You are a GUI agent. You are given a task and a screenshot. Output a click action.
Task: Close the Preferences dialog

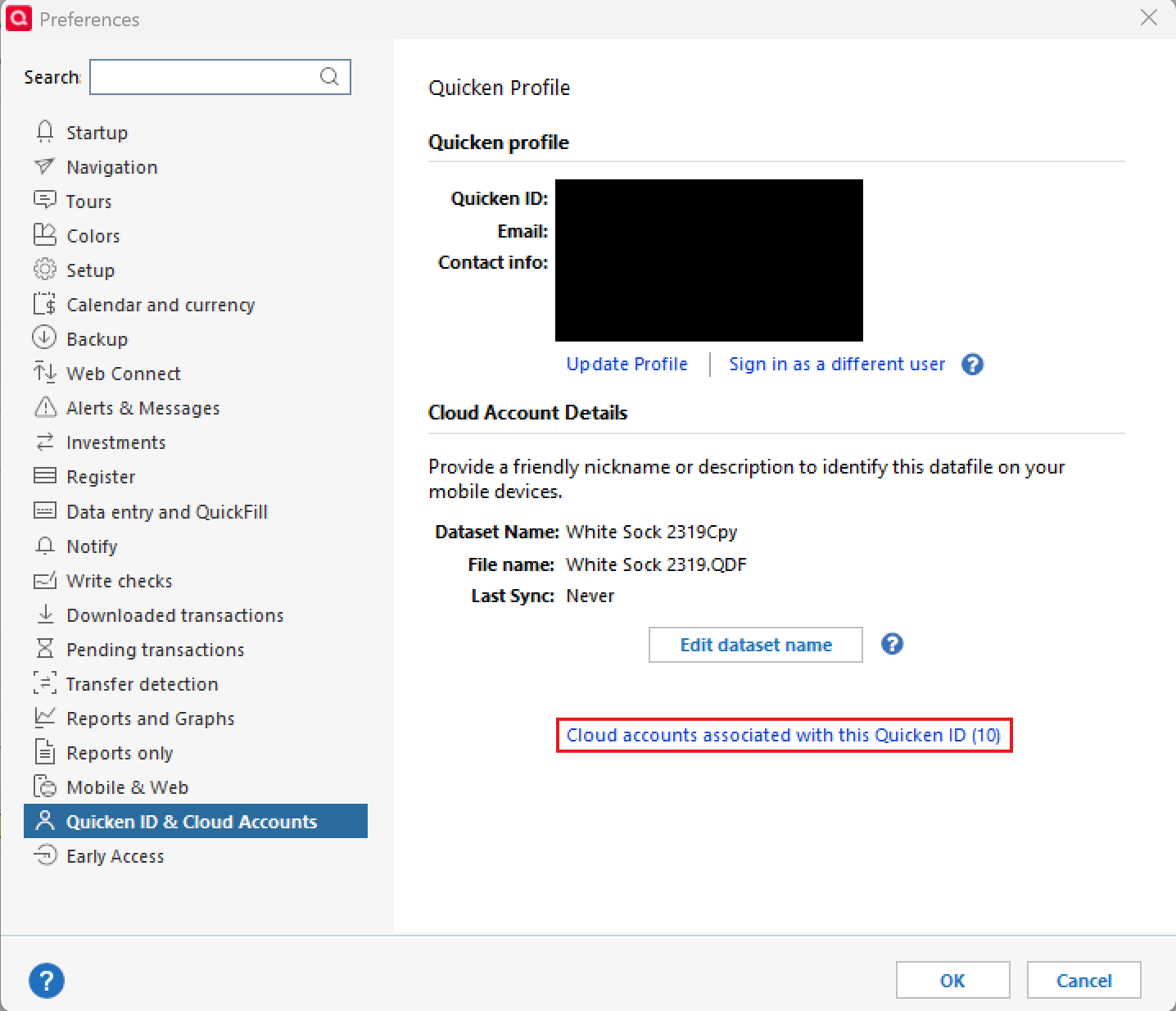click(1149, 18)
